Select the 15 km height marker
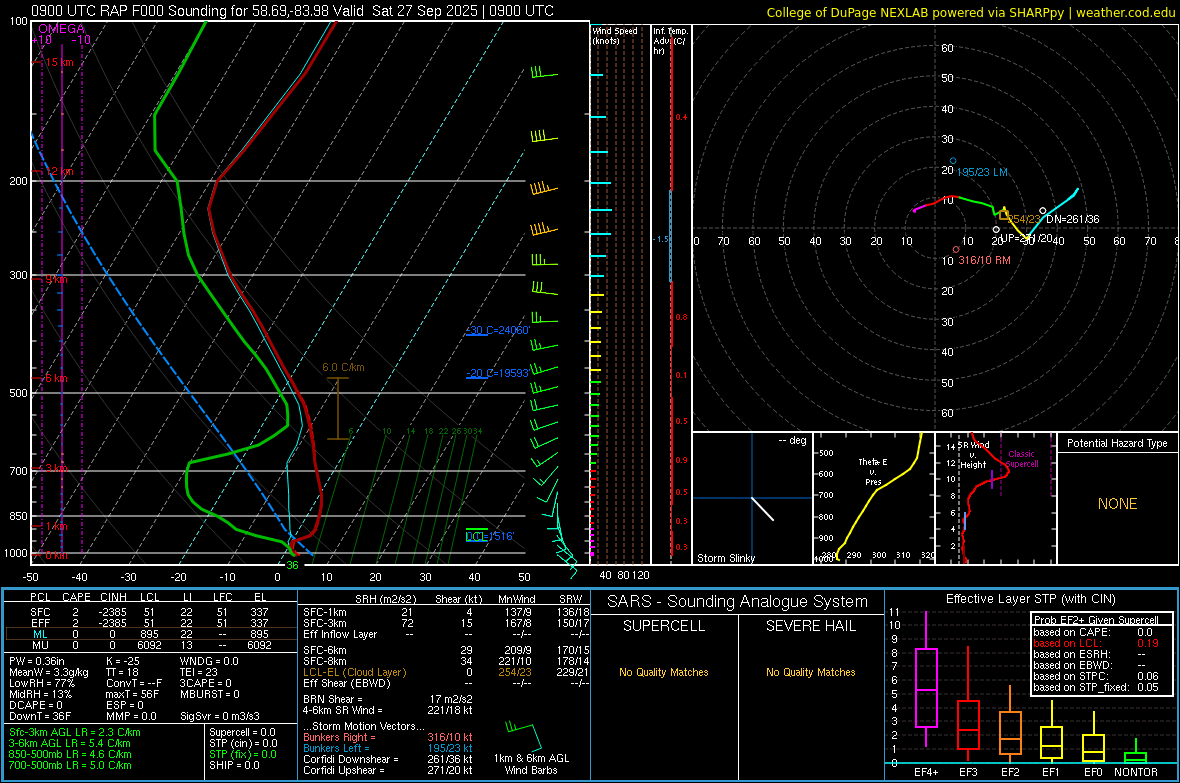The image size is (1180, 783). coord(59,62)
